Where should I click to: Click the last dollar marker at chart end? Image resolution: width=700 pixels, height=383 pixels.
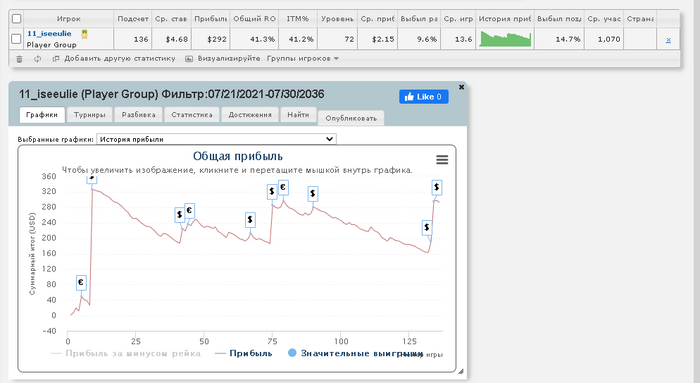(437, 187)
